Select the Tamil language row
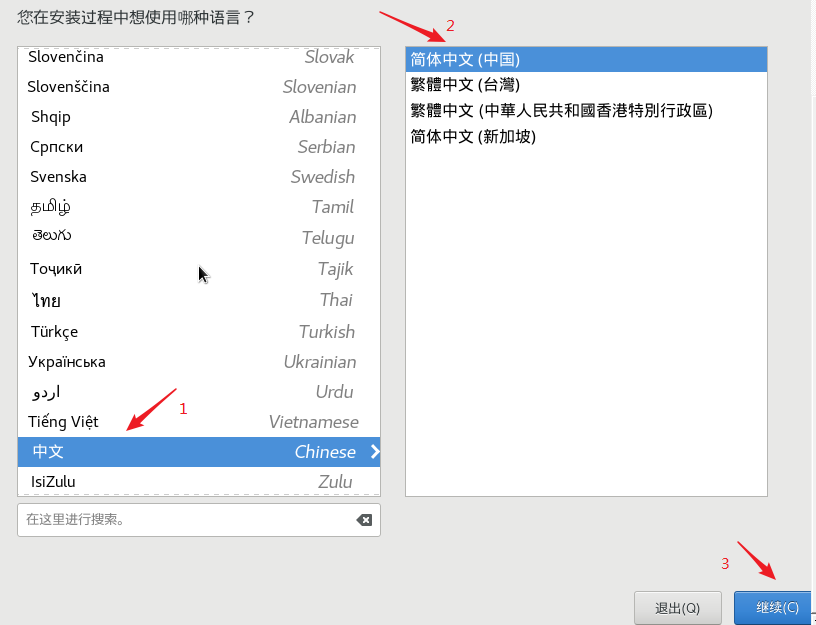Viewport: 816px width, 625px height. 199,207
